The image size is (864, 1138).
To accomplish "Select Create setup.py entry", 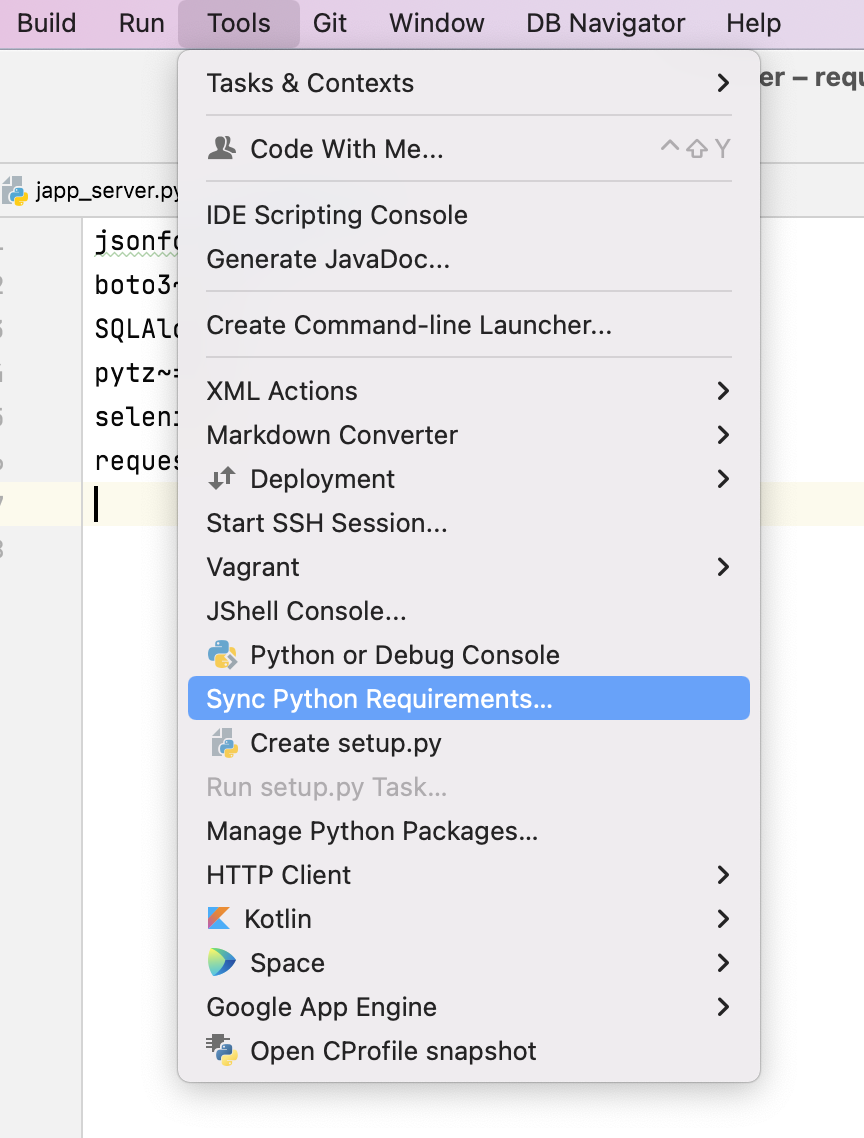I will pos(469,743).
